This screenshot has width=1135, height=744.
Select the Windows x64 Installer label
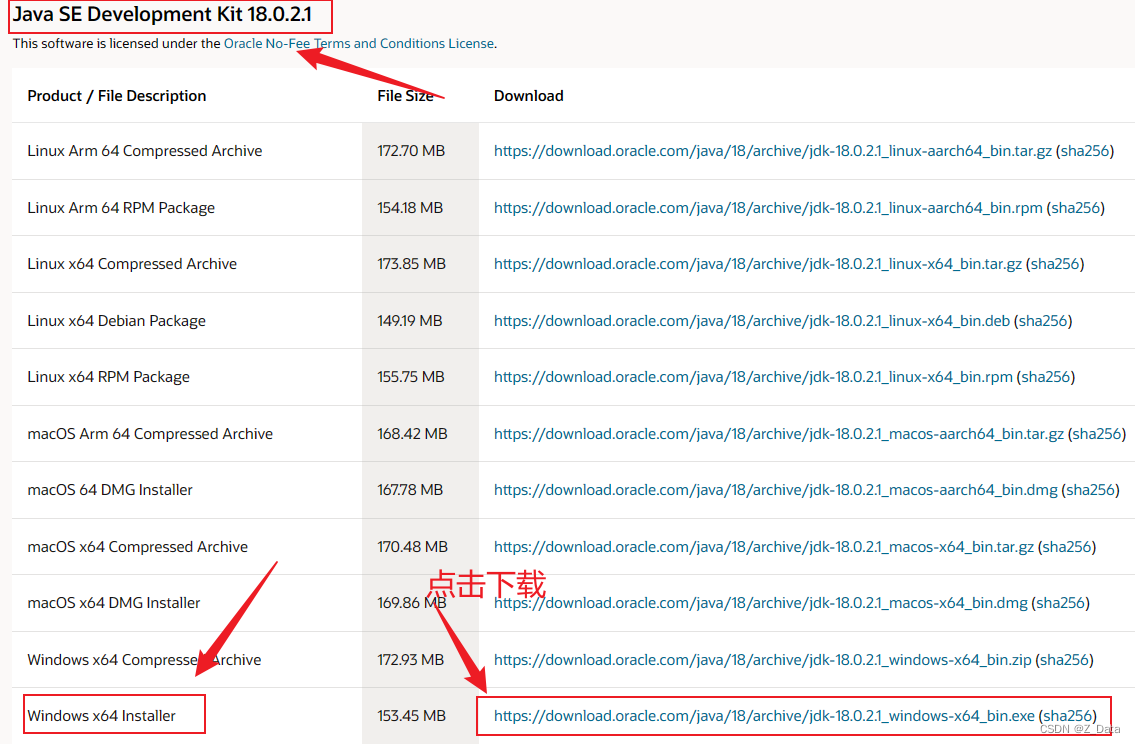(101, 716)
